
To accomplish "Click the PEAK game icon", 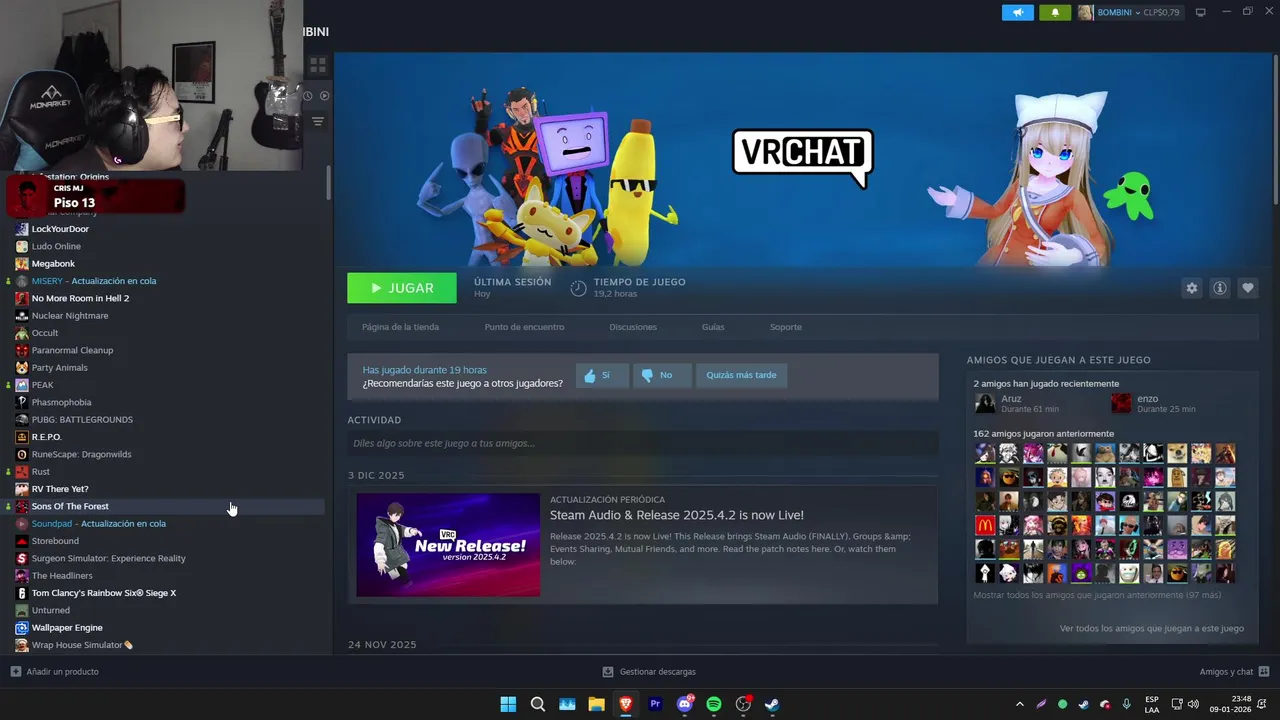I will click(x=22, y=385).
